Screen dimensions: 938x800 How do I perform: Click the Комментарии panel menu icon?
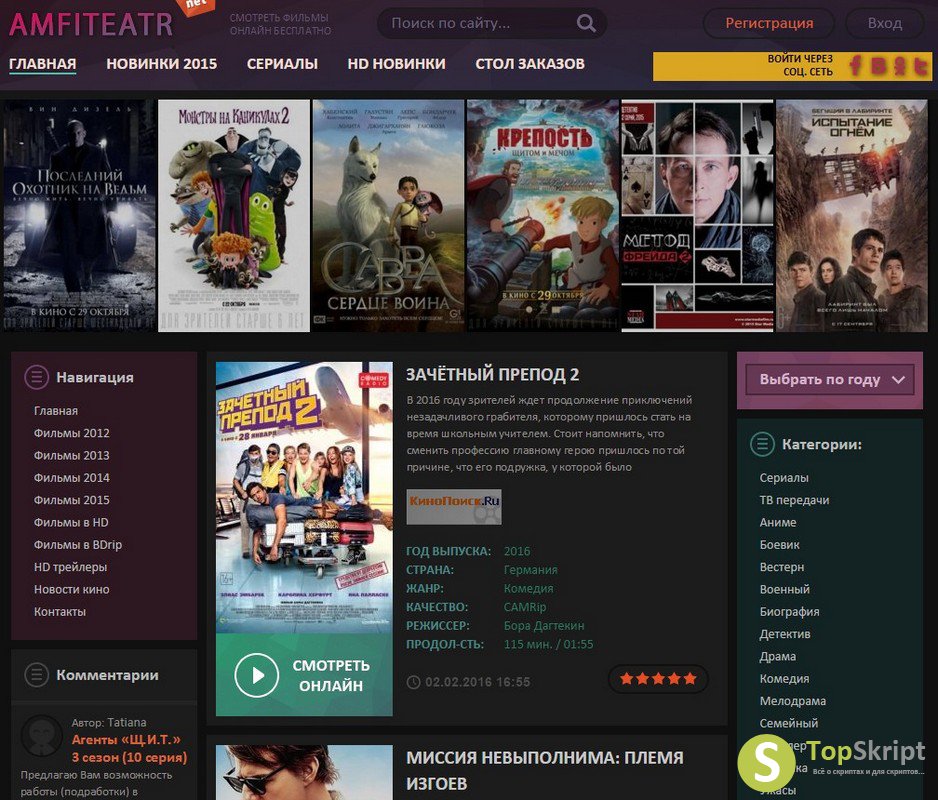(36, 674)
